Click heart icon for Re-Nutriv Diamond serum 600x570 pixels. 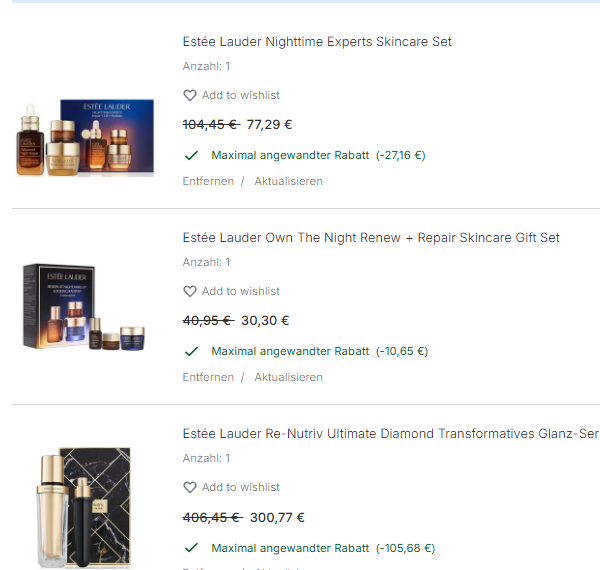190,487
